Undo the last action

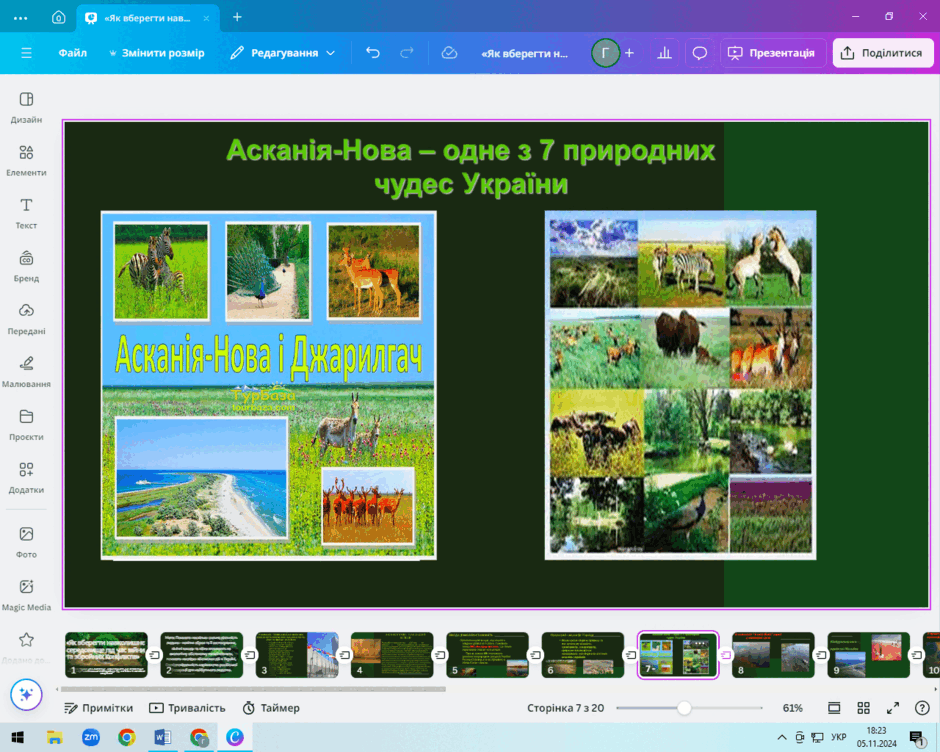coord(373,53)
